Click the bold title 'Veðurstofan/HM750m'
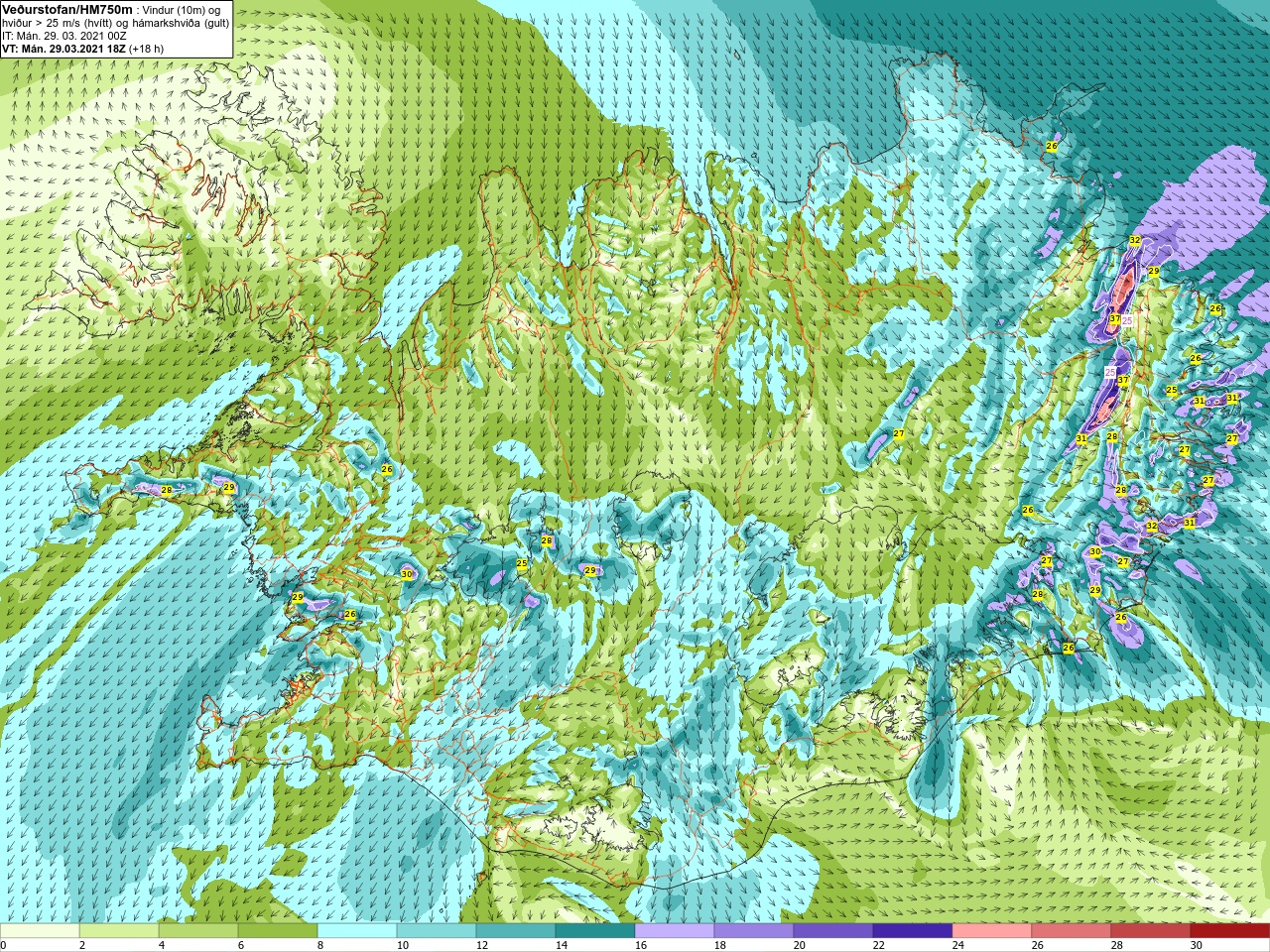1270x952 pixels. [65, 9]
